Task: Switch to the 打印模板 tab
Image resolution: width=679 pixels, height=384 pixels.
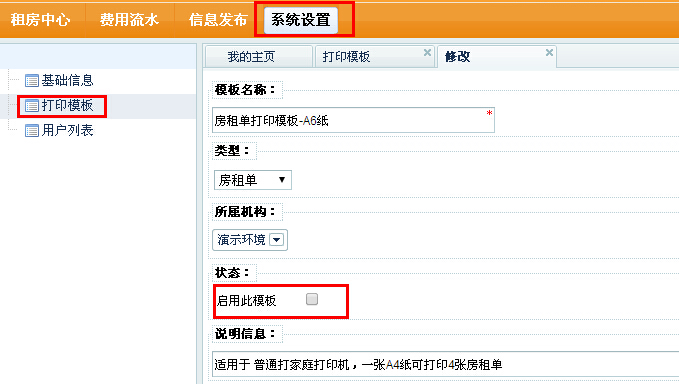Action: pos(375,57)
